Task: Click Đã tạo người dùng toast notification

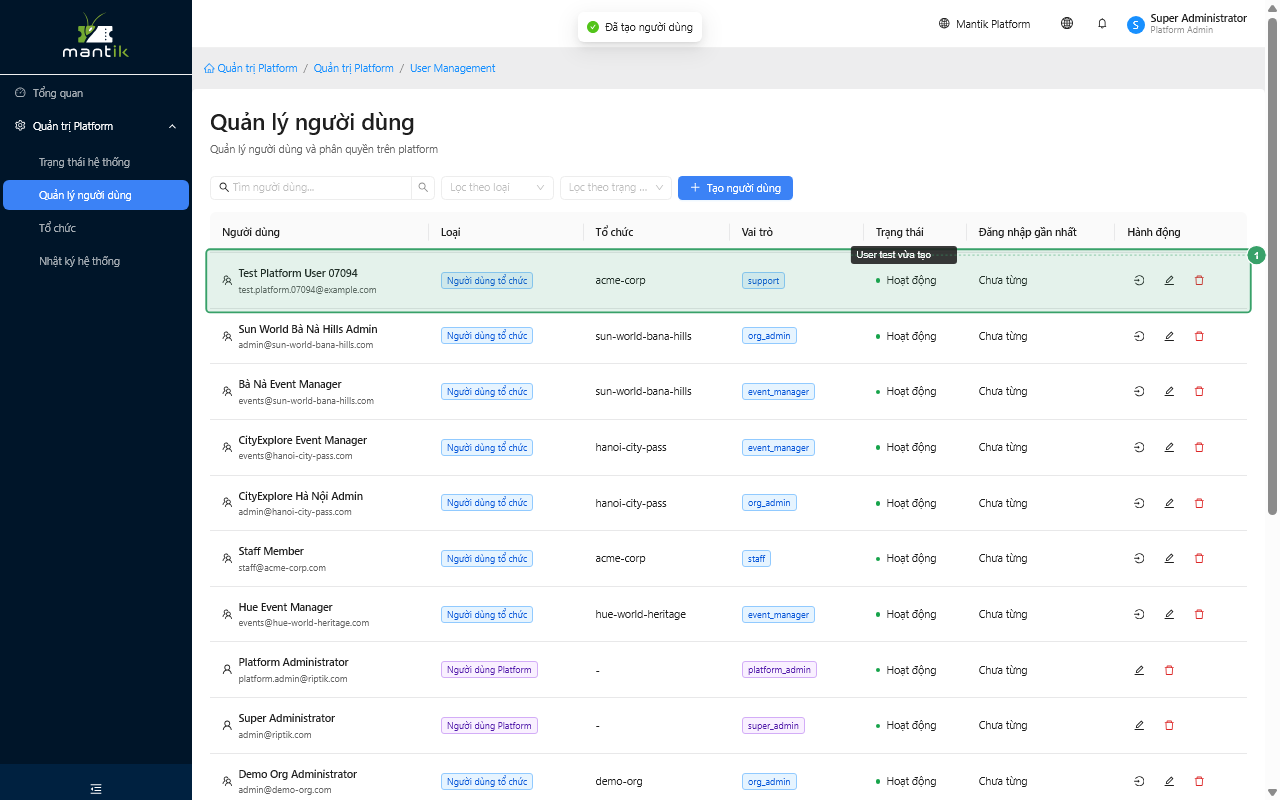Action: coord(640,27)
